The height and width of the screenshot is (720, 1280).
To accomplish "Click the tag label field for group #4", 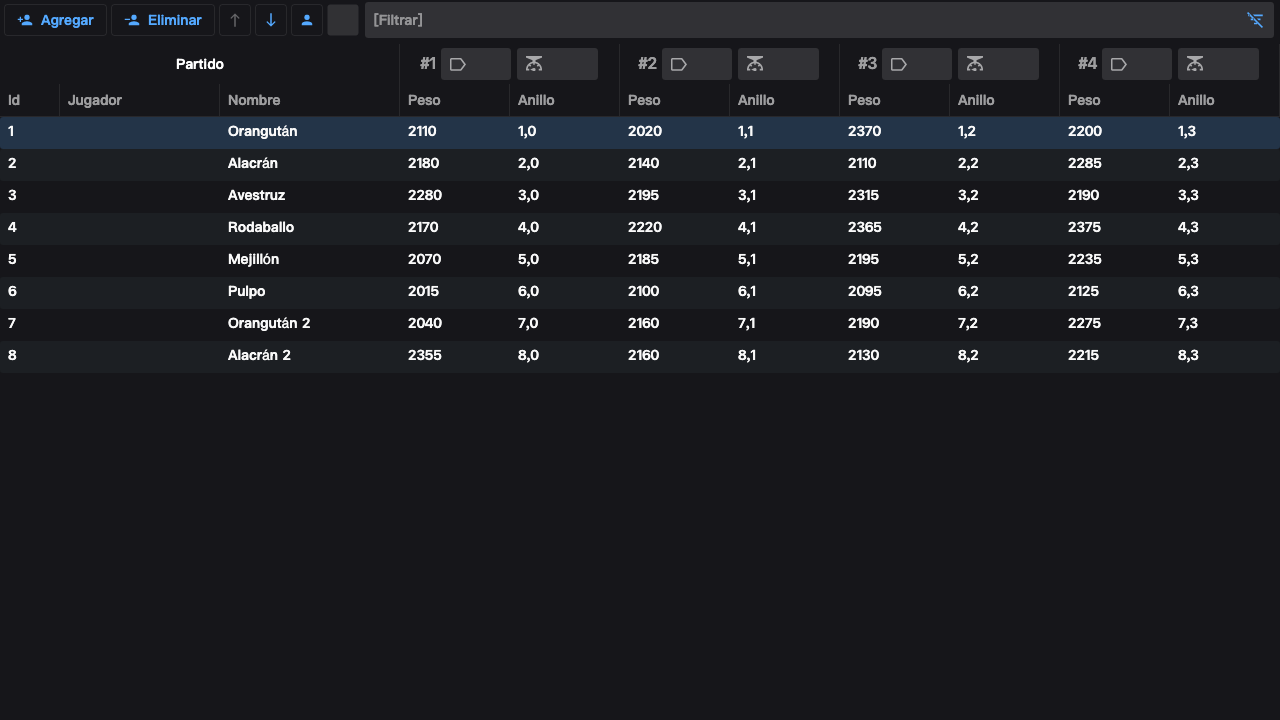I will (1137, 64).
